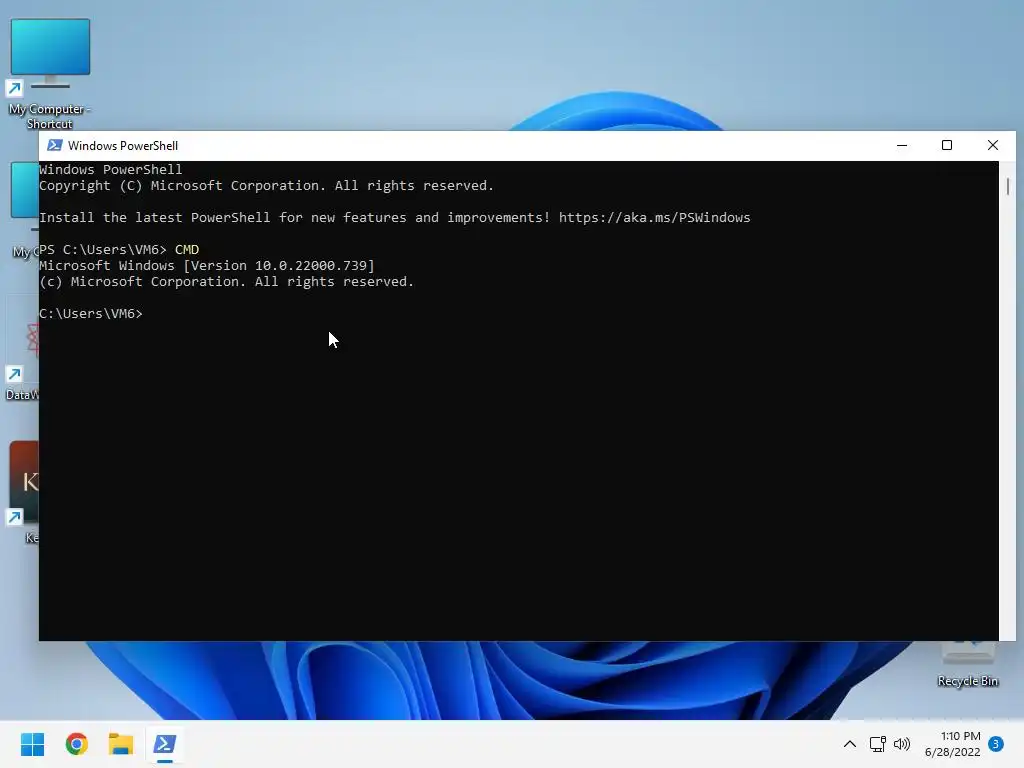Open the volume speaker icon

pos(902,744)
